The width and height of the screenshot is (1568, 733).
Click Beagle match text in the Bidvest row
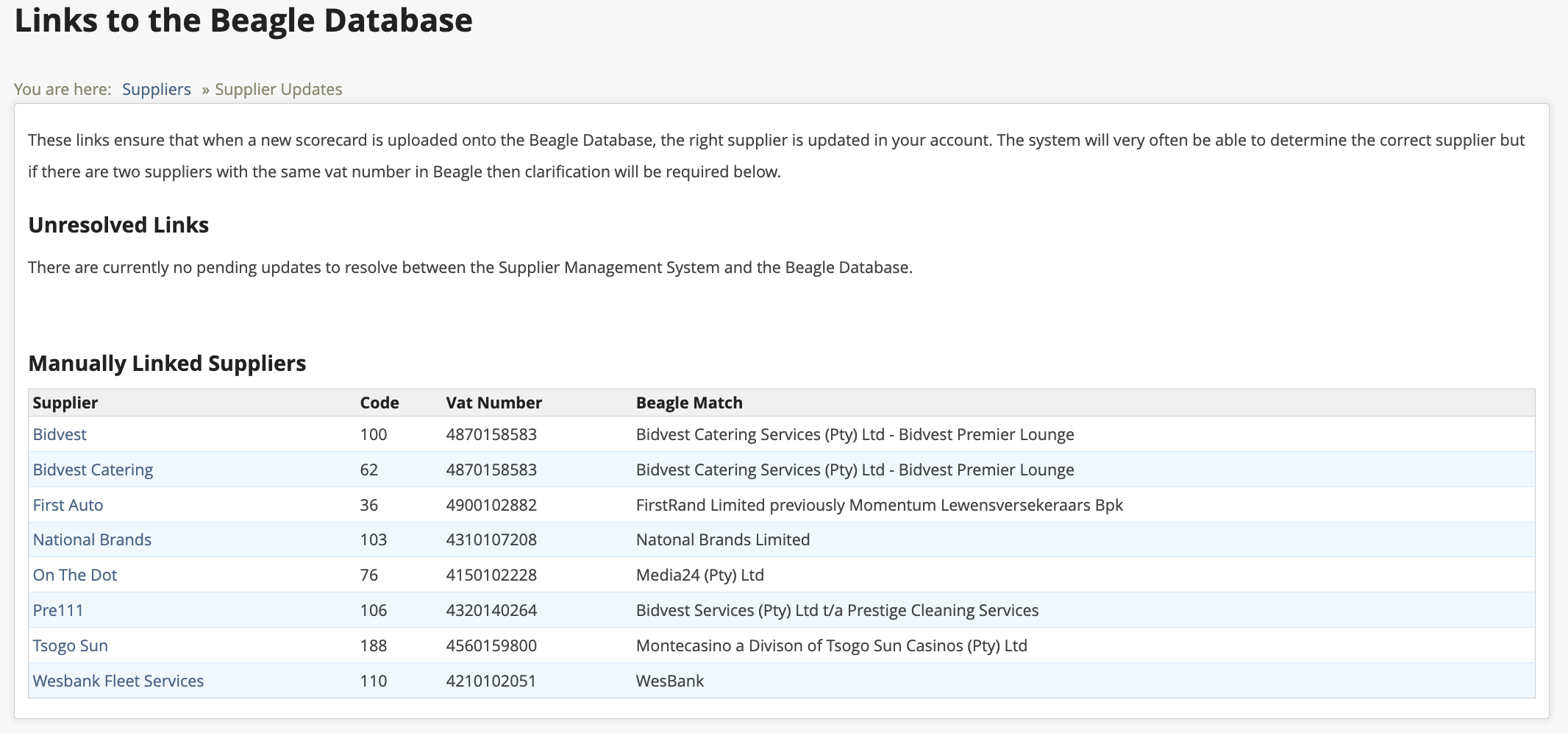(x=855, y=434)
